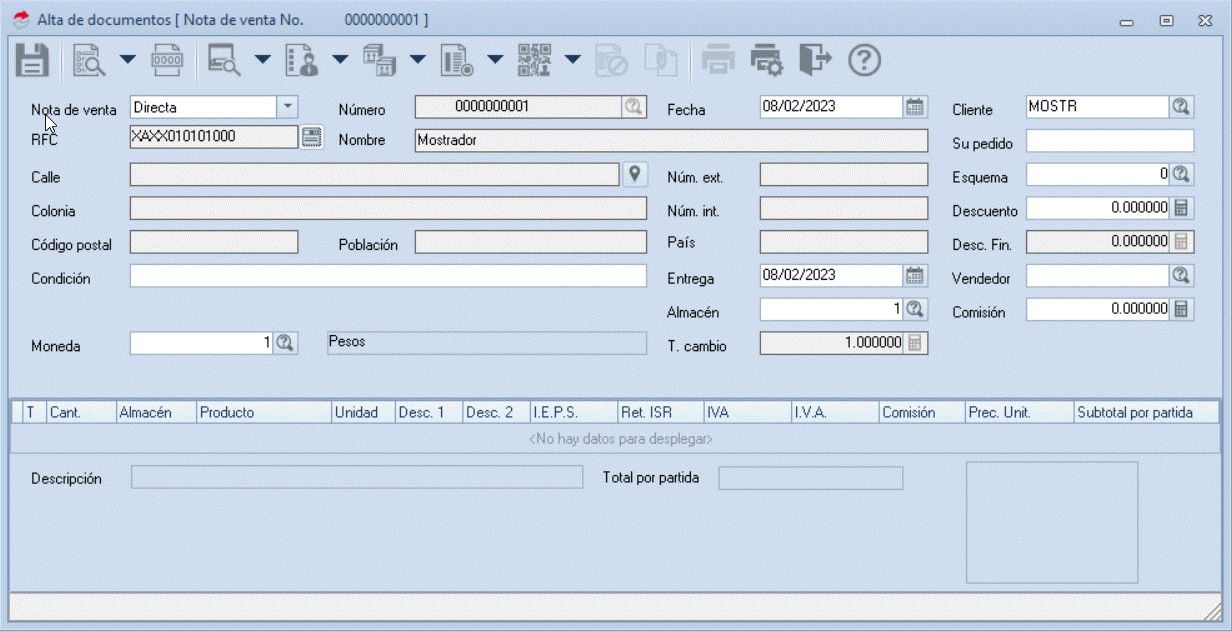Image resolution: width=1232 pixels, height=632 pixels.
Task: Open the screen-with-magnifier query icon
Action: pos(224,60)
